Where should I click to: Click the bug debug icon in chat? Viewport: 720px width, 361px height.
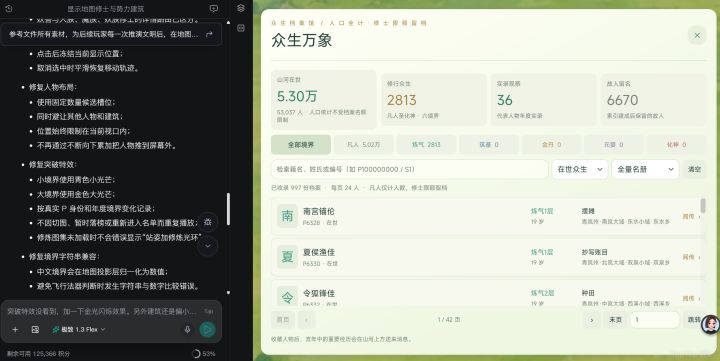point(208,222)
